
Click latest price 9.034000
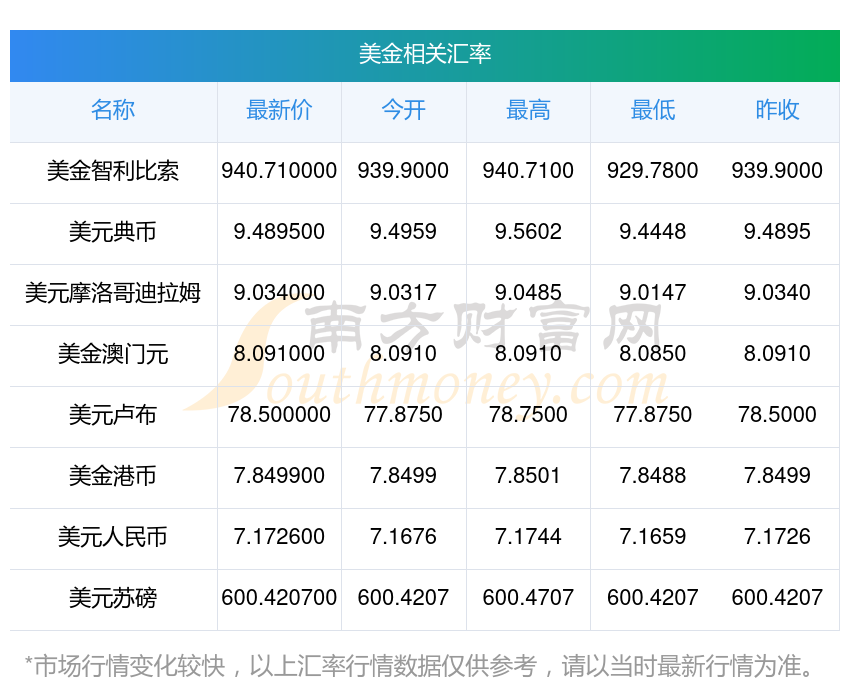pos(279,293)
